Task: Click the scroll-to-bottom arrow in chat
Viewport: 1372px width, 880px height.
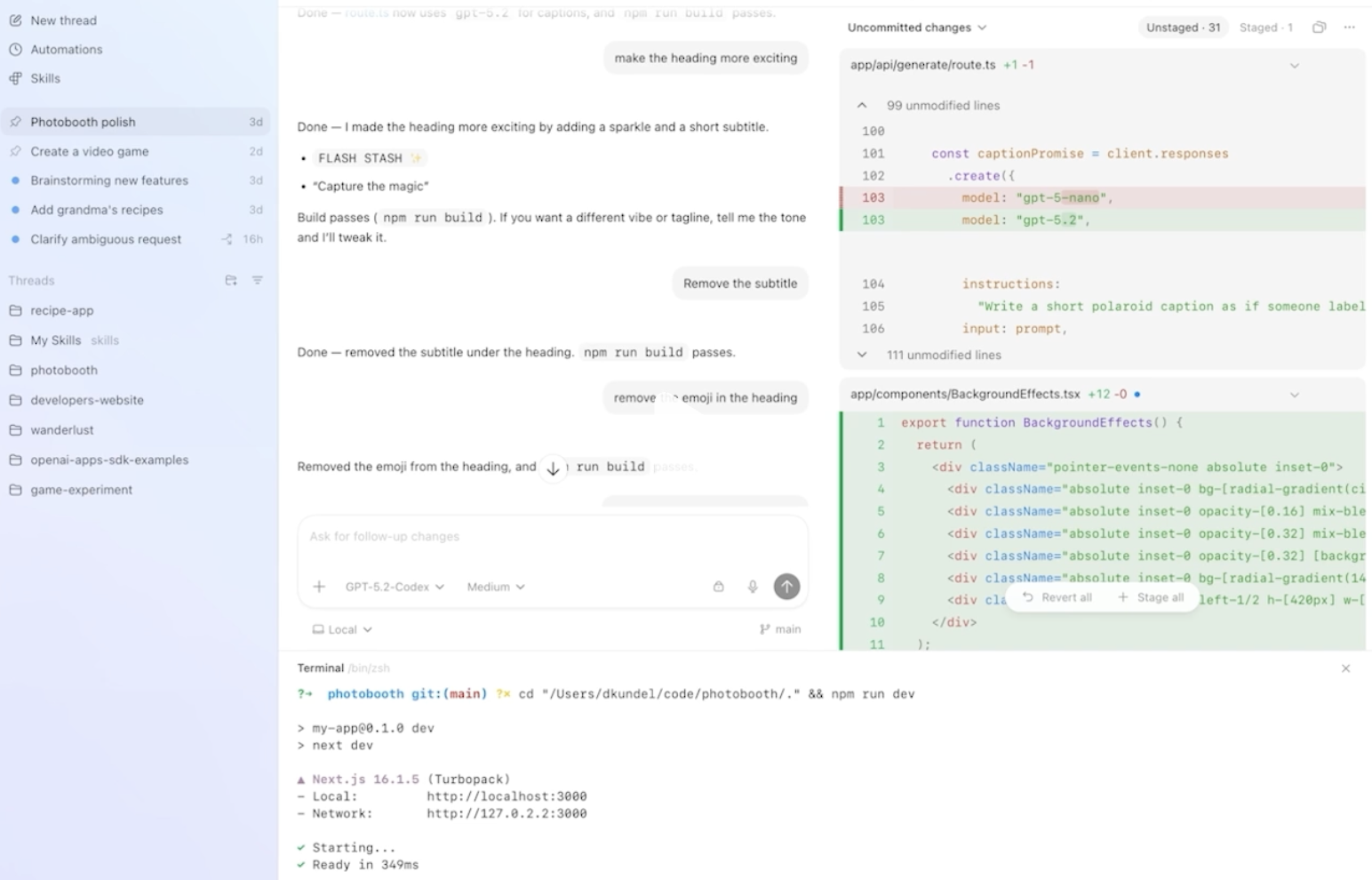Action: coord(553,468)
